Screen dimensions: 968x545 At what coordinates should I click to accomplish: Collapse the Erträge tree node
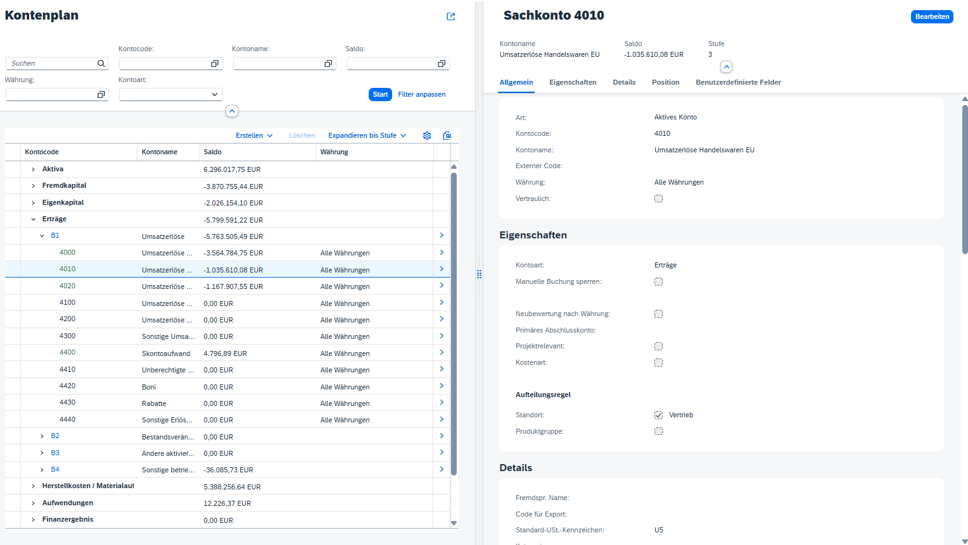pyautogui.click(x=33, y=219)
